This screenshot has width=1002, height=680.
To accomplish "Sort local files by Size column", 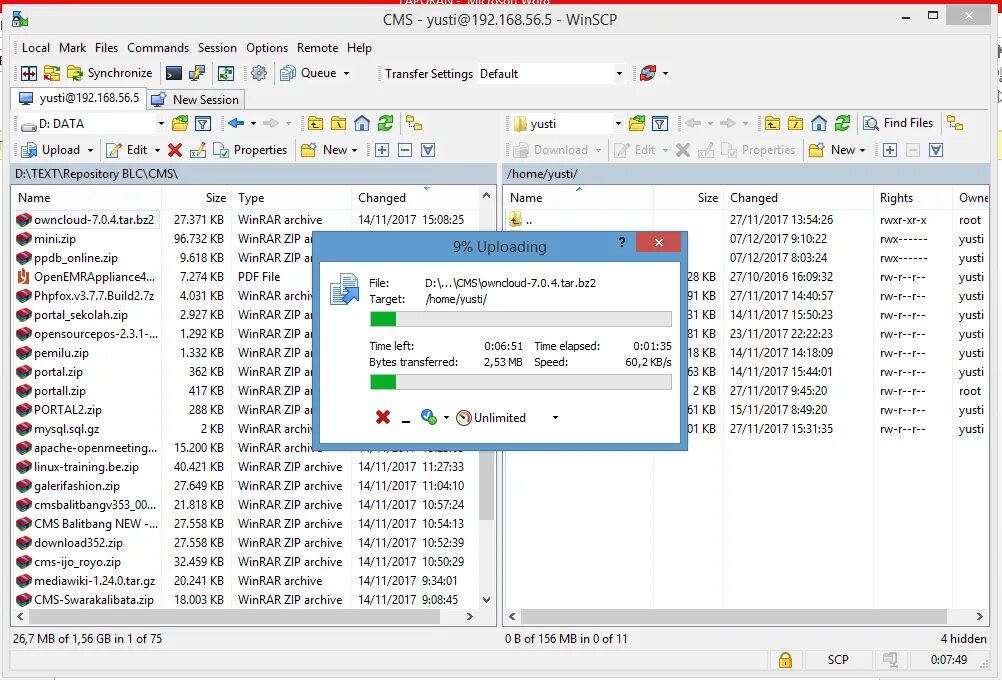I will pyautogui.click(x=197, y=198).
